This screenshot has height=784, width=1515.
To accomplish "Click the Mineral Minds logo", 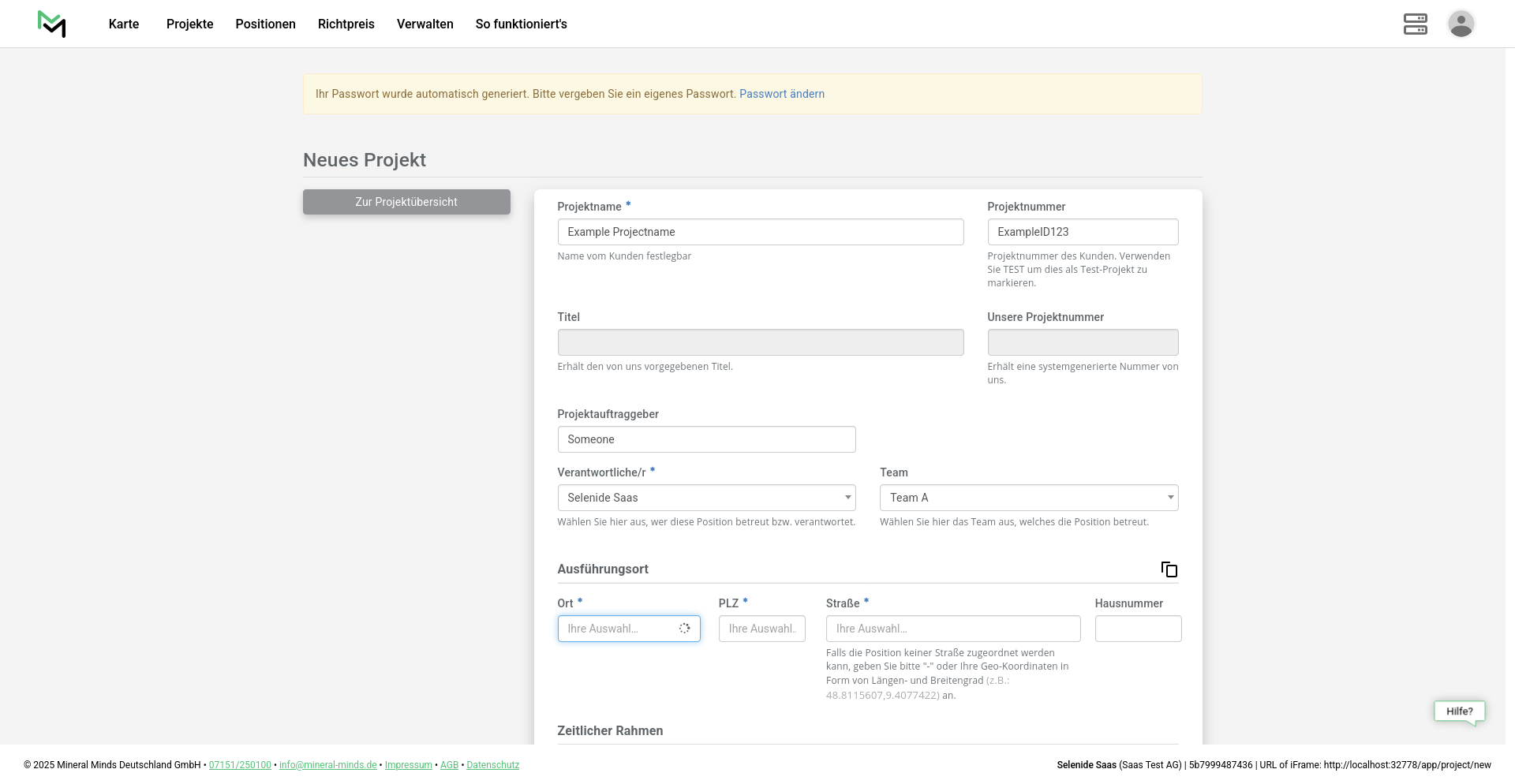I will (x=52, y=24).
